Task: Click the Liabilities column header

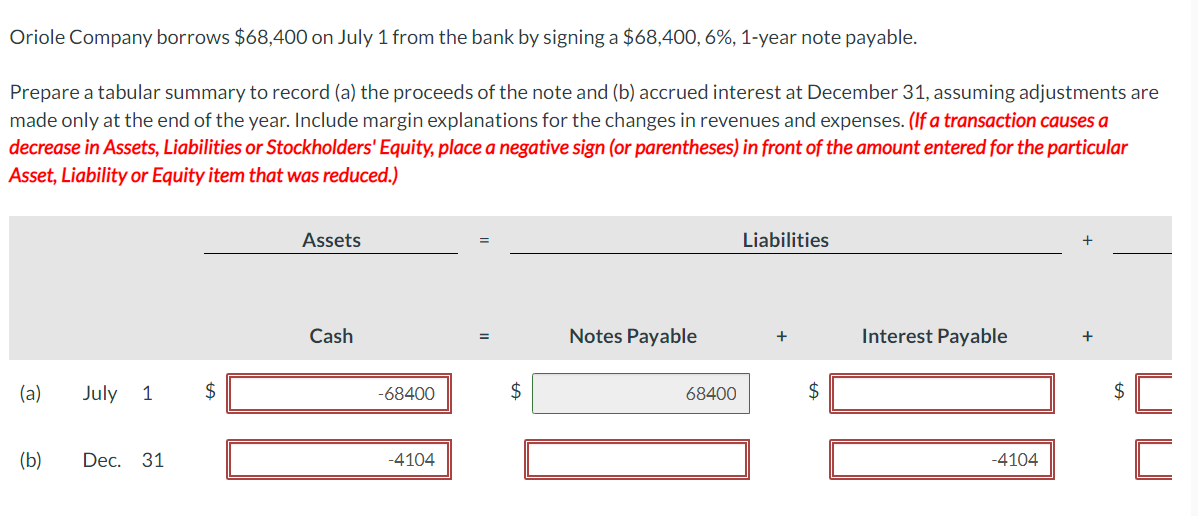Action: pyautogui.click(x=785, y=240)
